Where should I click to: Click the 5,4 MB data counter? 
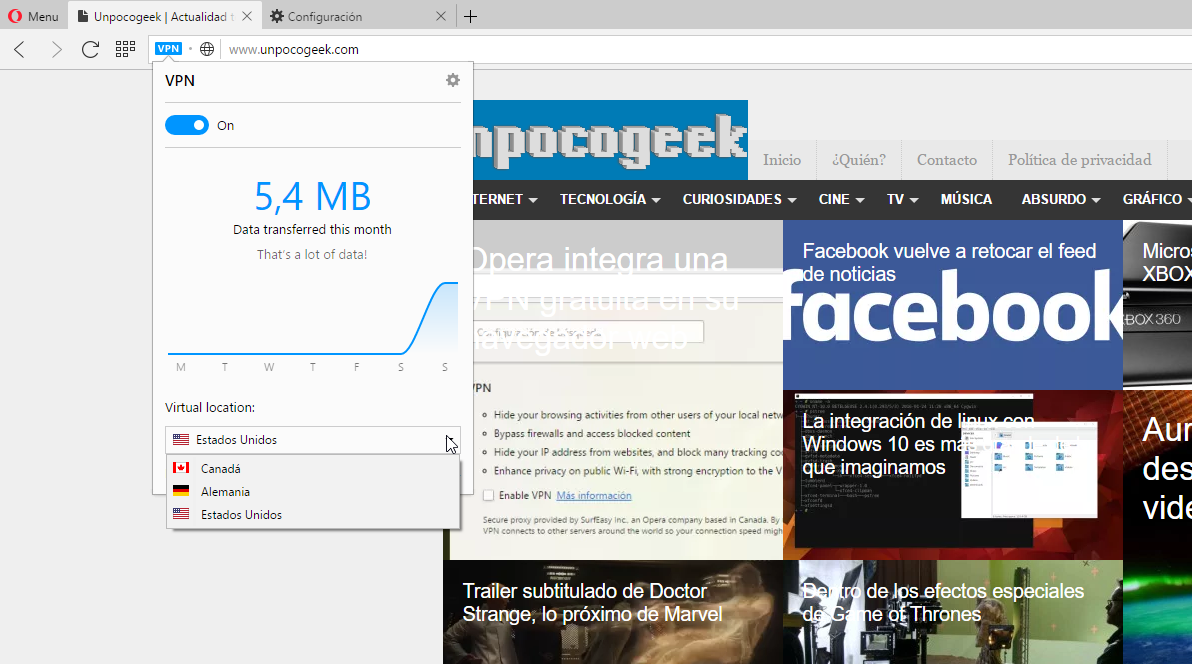[x=312, y=196]
